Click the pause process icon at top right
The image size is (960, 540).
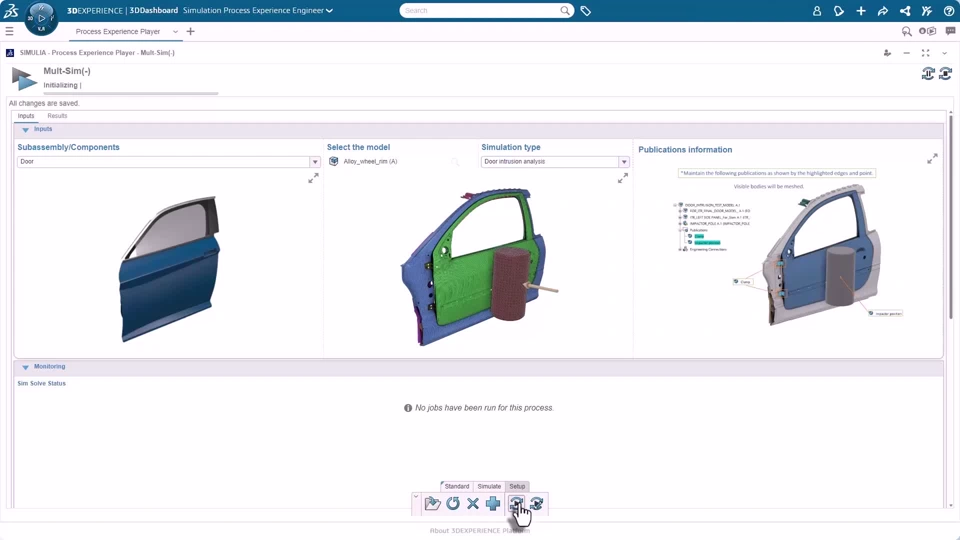click(928, 73)
